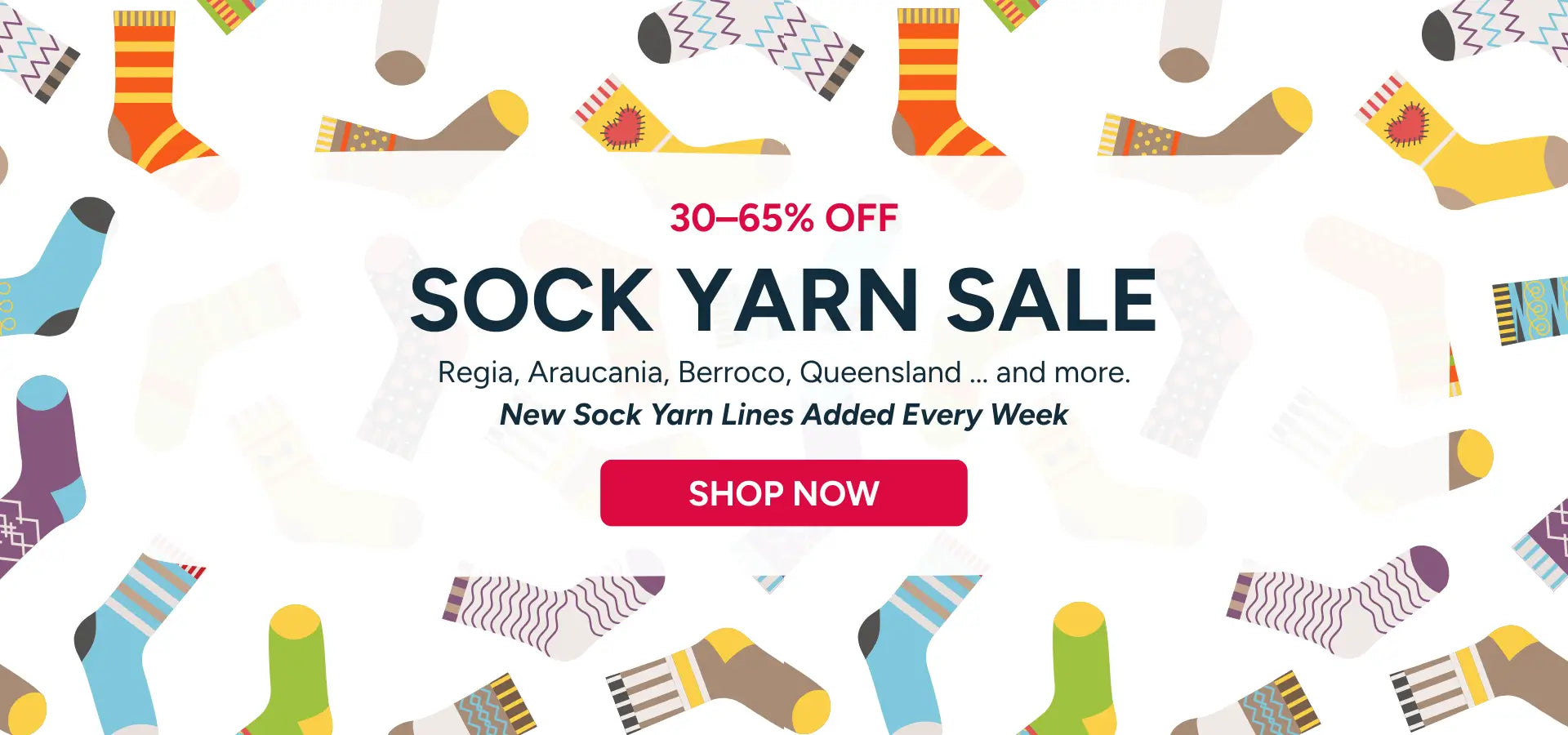
Task: Click the red SHOP NOW button
Action: 783,493
